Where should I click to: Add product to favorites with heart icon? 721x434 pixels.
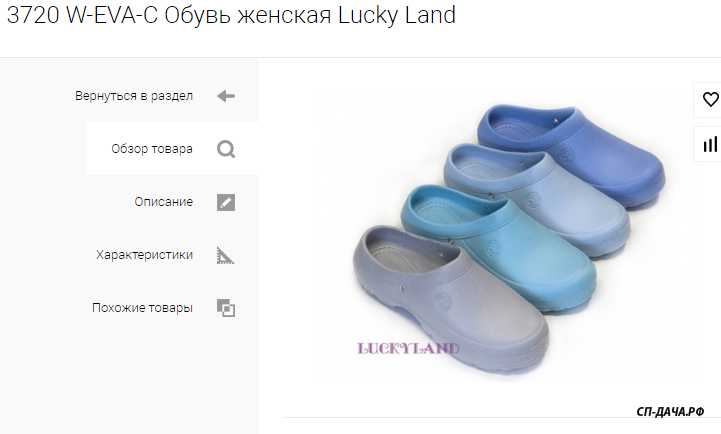(710, 99)
